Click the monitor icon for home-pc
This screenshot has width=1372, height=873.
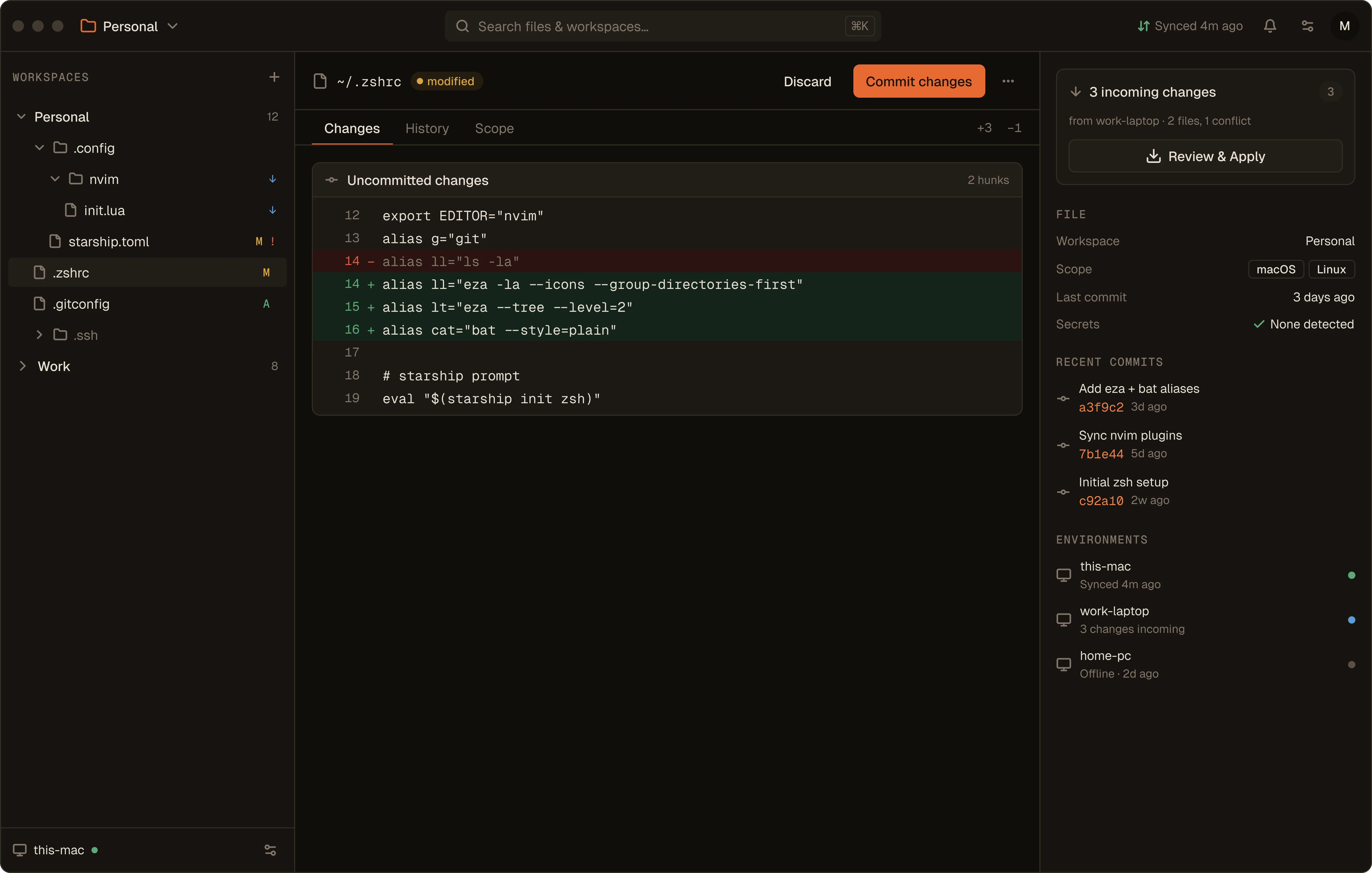(1063, 664)
